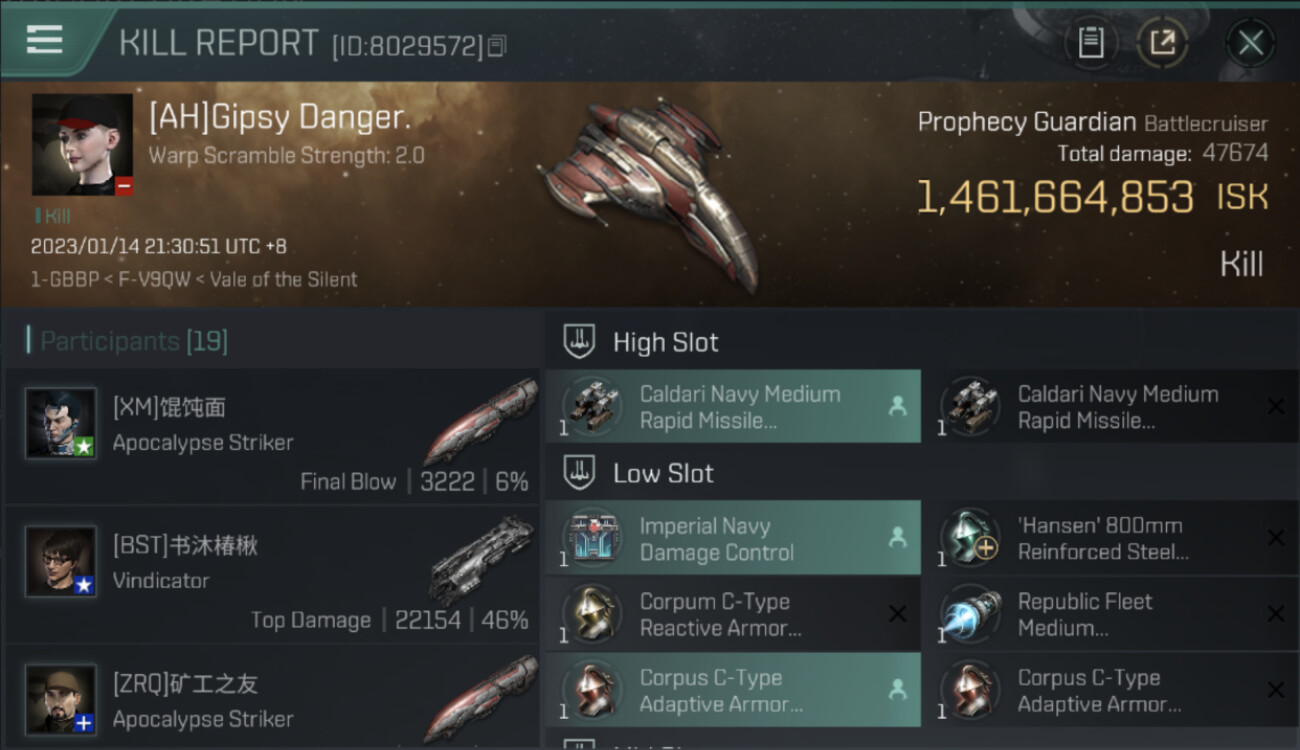Click the Prophecy Guardian ship name
The width and height of the screenshot is (1300, 750).
coord(1027,123)
